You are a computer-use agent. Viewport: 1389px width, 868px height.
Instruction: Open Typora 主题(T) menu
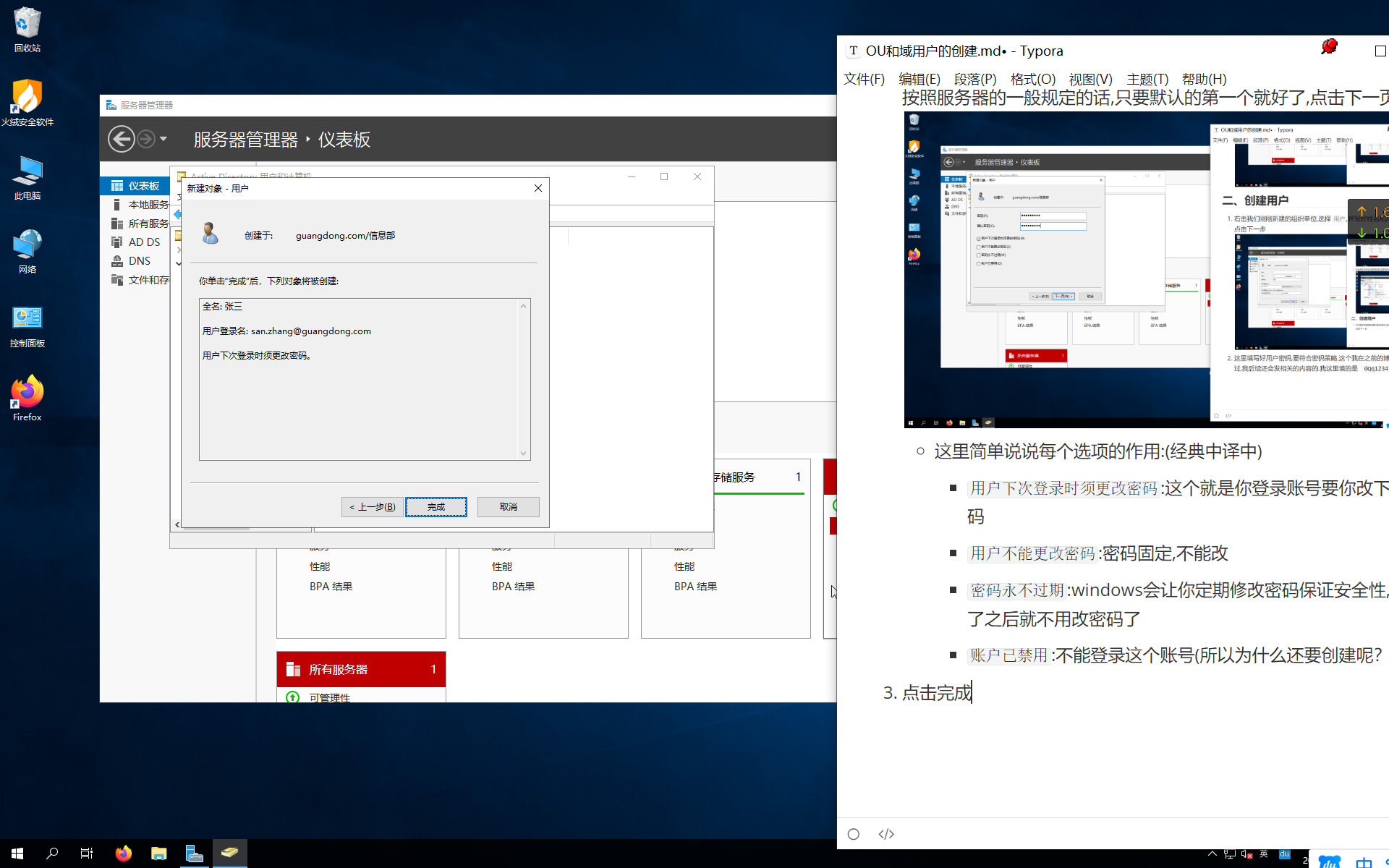coord(1147,79)
